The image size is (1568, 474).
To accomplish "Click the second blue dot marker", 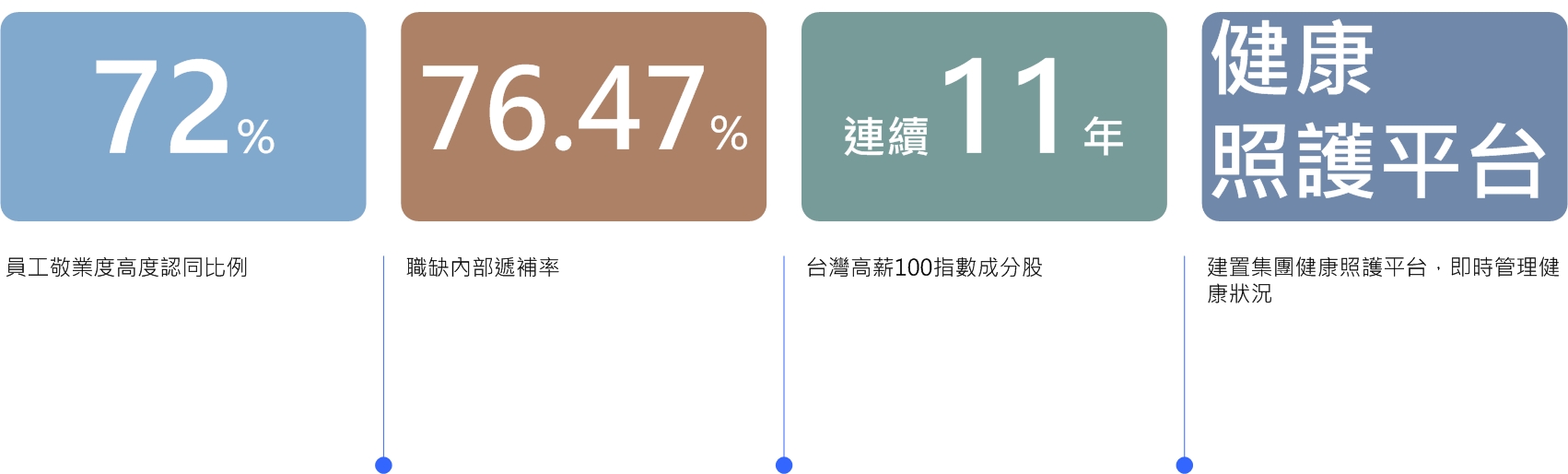I will point(784,465).
